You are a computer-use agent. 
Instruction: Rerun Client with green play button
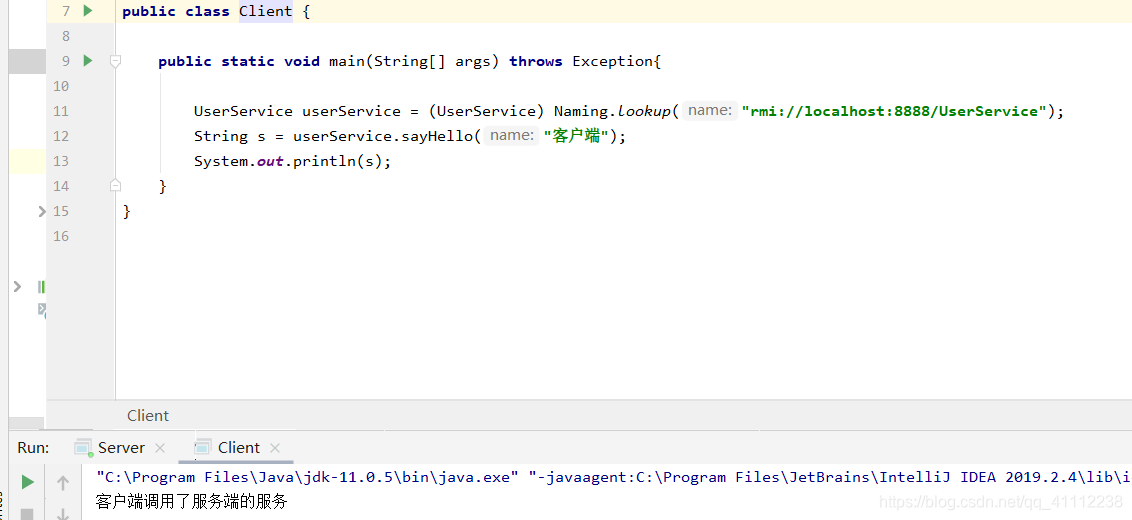[x=27, y=482]
